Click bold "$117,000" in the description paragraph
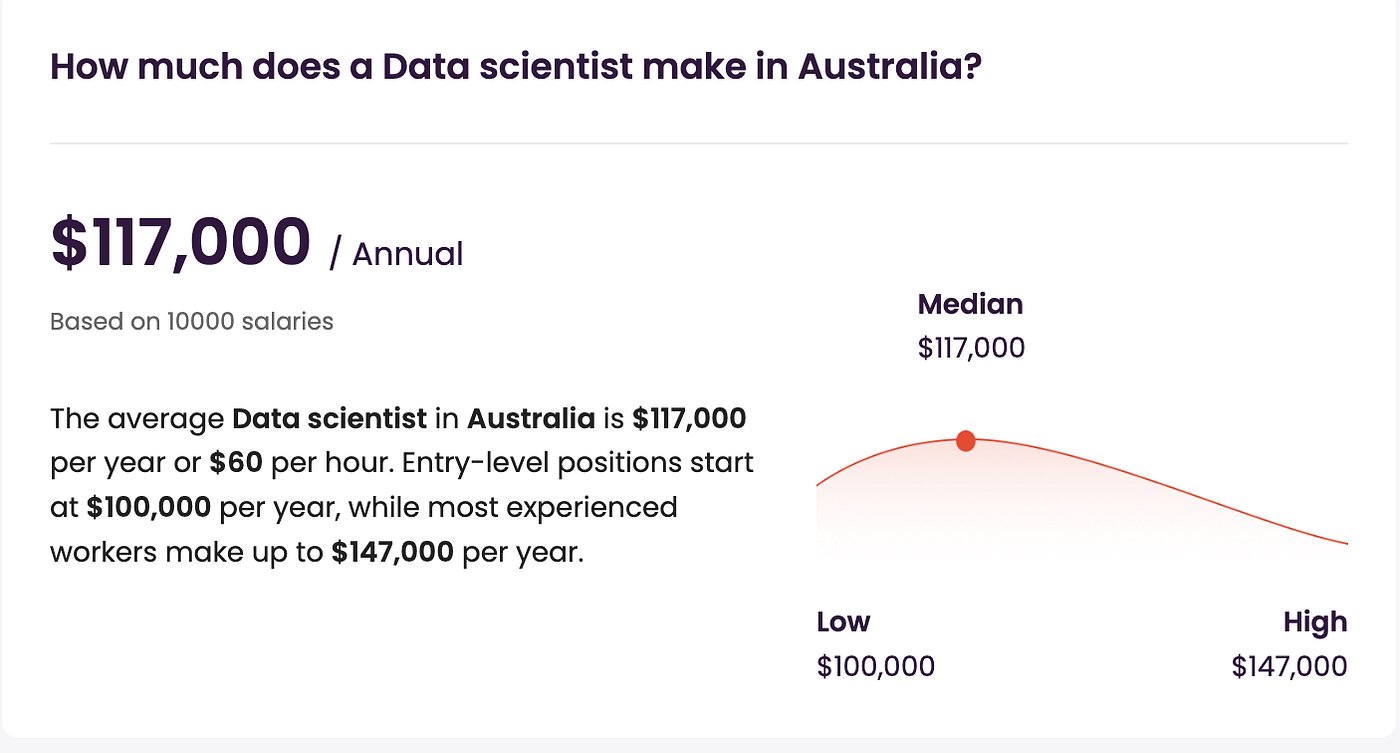This screenshot has height=753, width=1400. [x=689, y=418]
